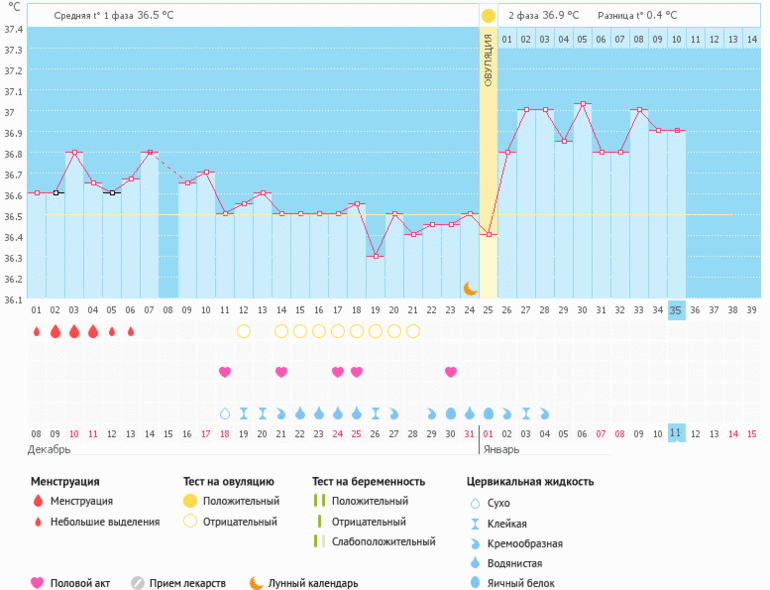The image size is (770, 590).
Task: Select phase-two day 10 in the top row
Action: (676, 39)
